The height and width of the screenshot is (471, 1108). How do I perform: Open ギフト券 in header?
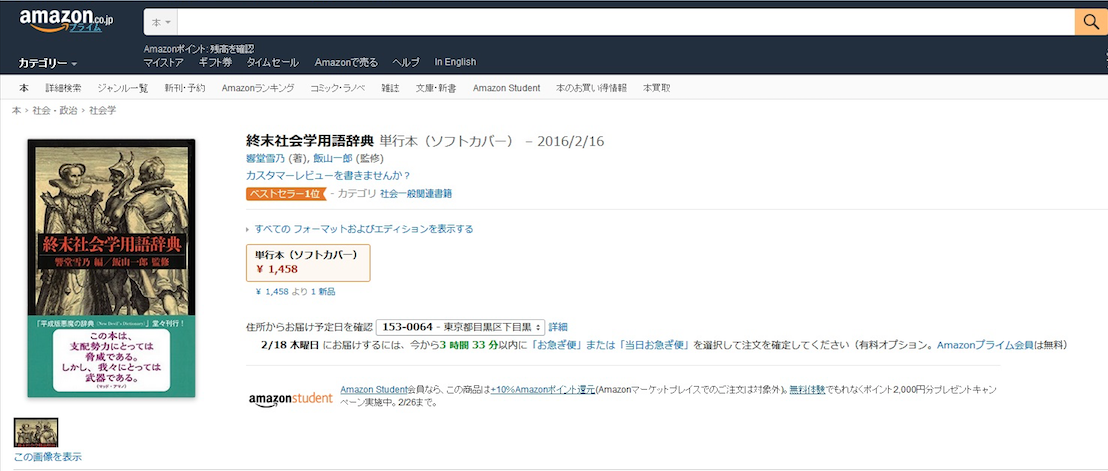[x=215, y=62]
